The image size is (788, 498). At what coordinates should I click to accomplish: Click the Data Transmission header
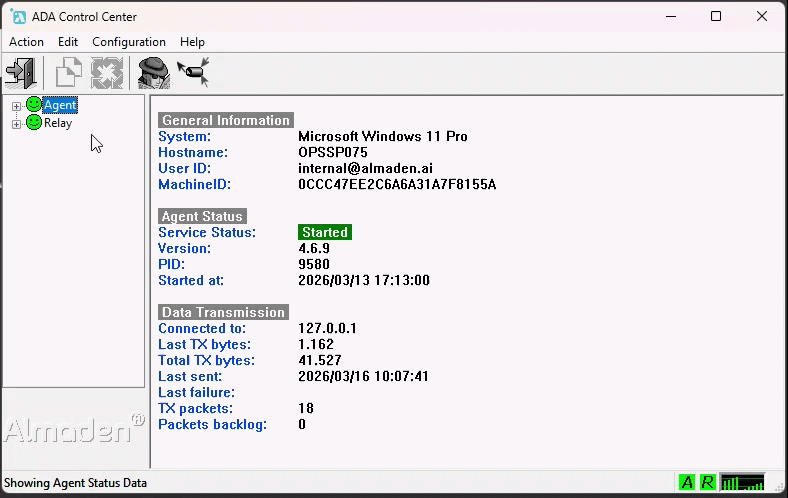coord(223,312)
